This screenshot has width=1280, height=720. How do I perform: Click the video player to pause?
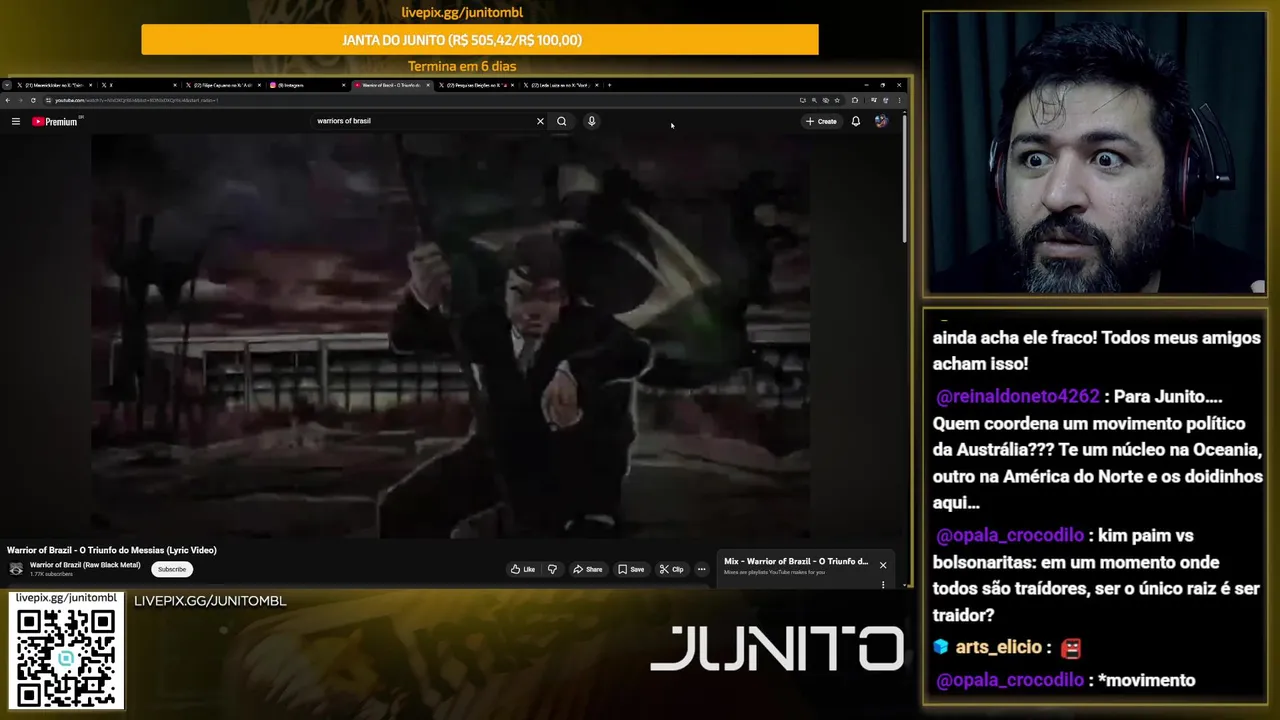click(x=451, y=335)
